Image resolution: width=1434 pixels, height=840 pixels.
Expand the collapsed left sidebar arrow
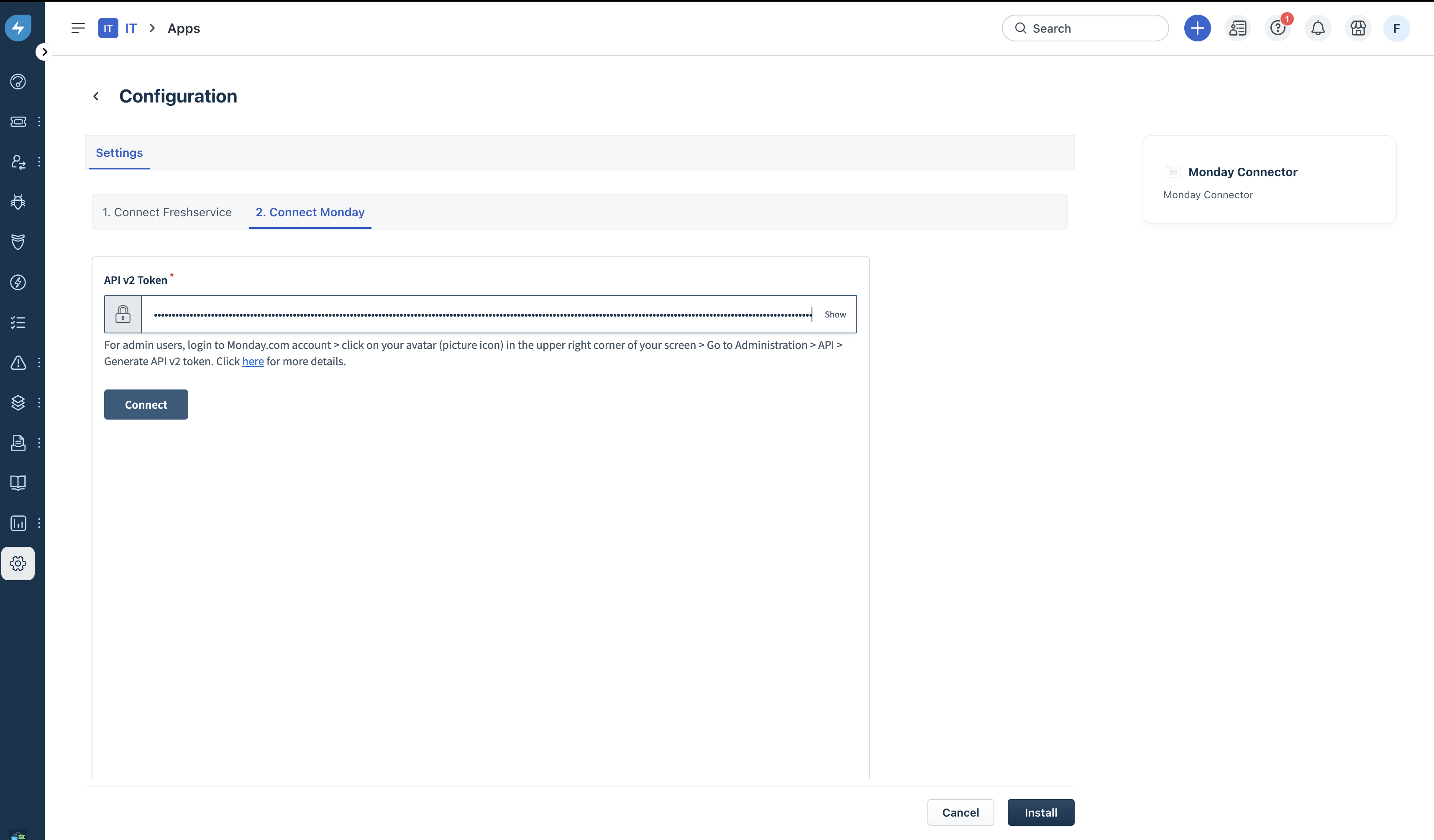click(44, 52)
